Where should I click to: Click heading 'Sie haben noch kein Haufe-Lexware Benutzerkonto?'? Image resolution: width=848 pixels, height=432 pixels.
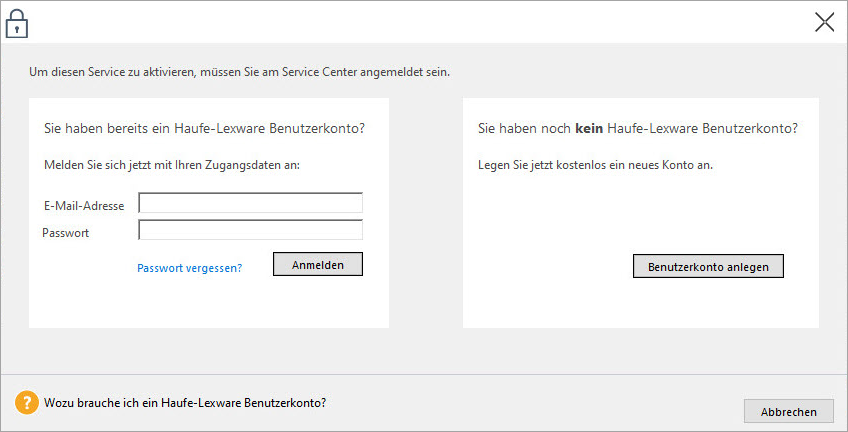(x=638, y=129)
